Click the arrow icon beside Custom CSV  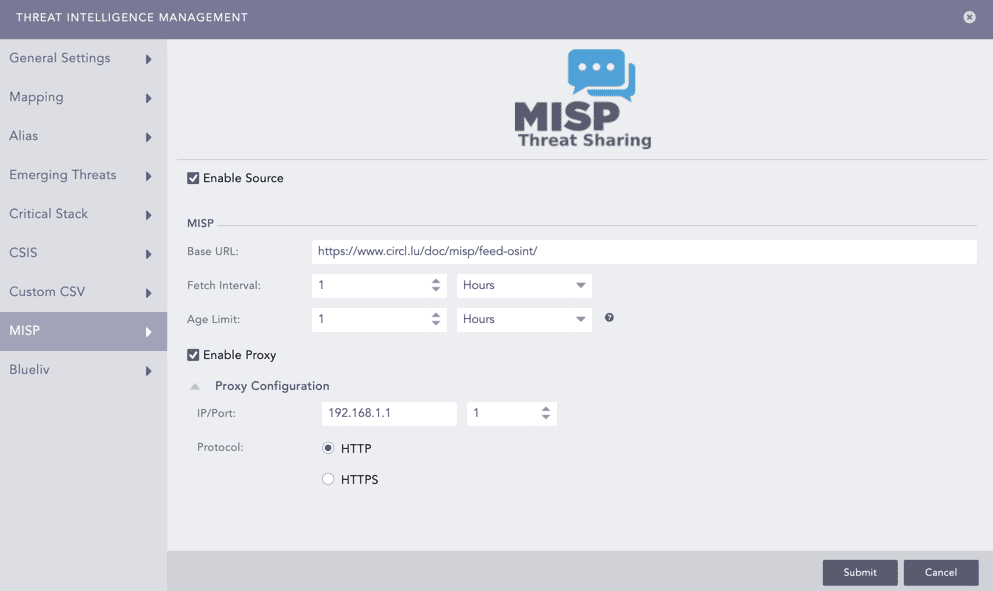click(x=148, y=293)
